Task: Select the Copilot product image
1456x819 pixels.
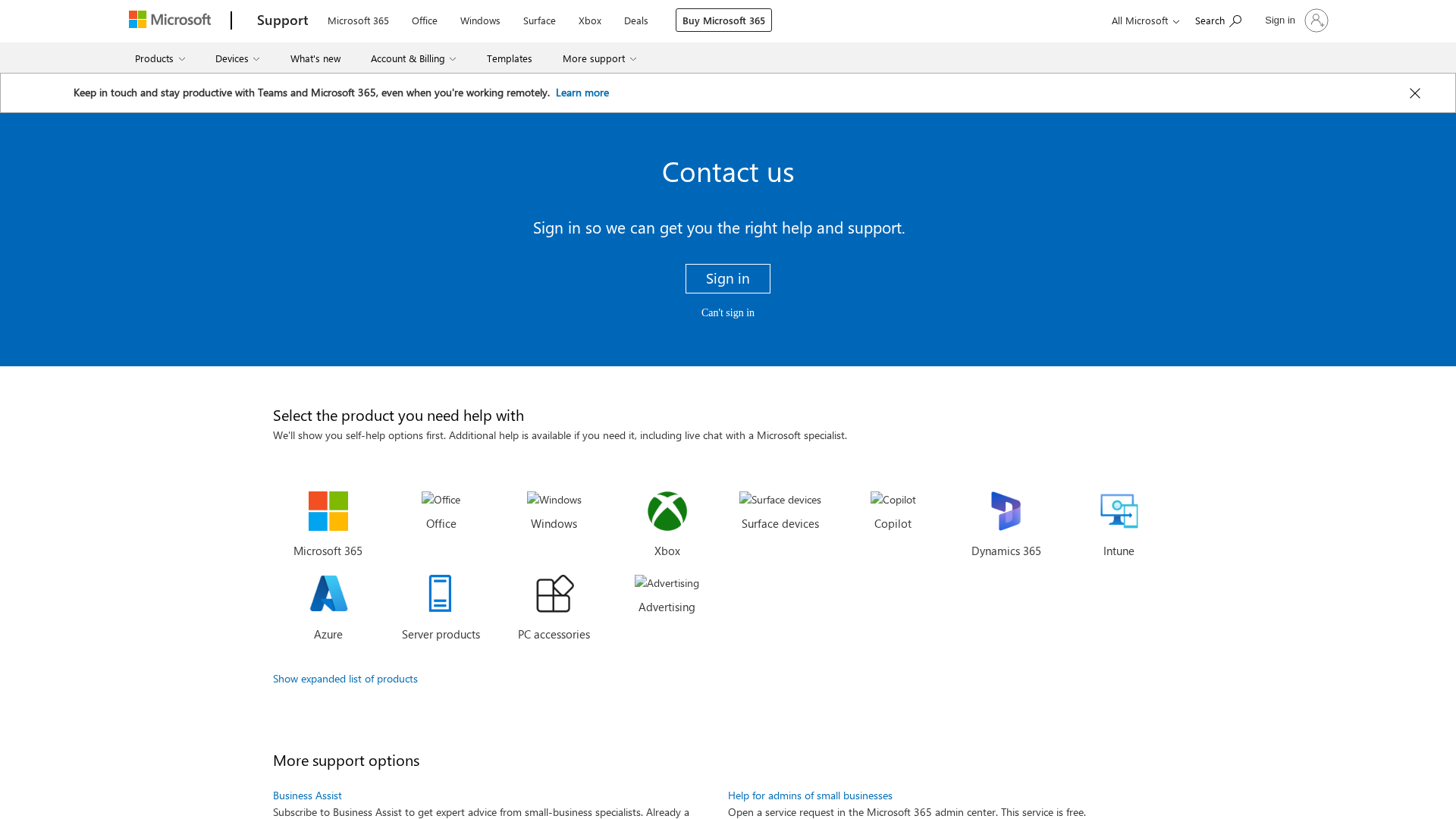Action: (893, 500)
